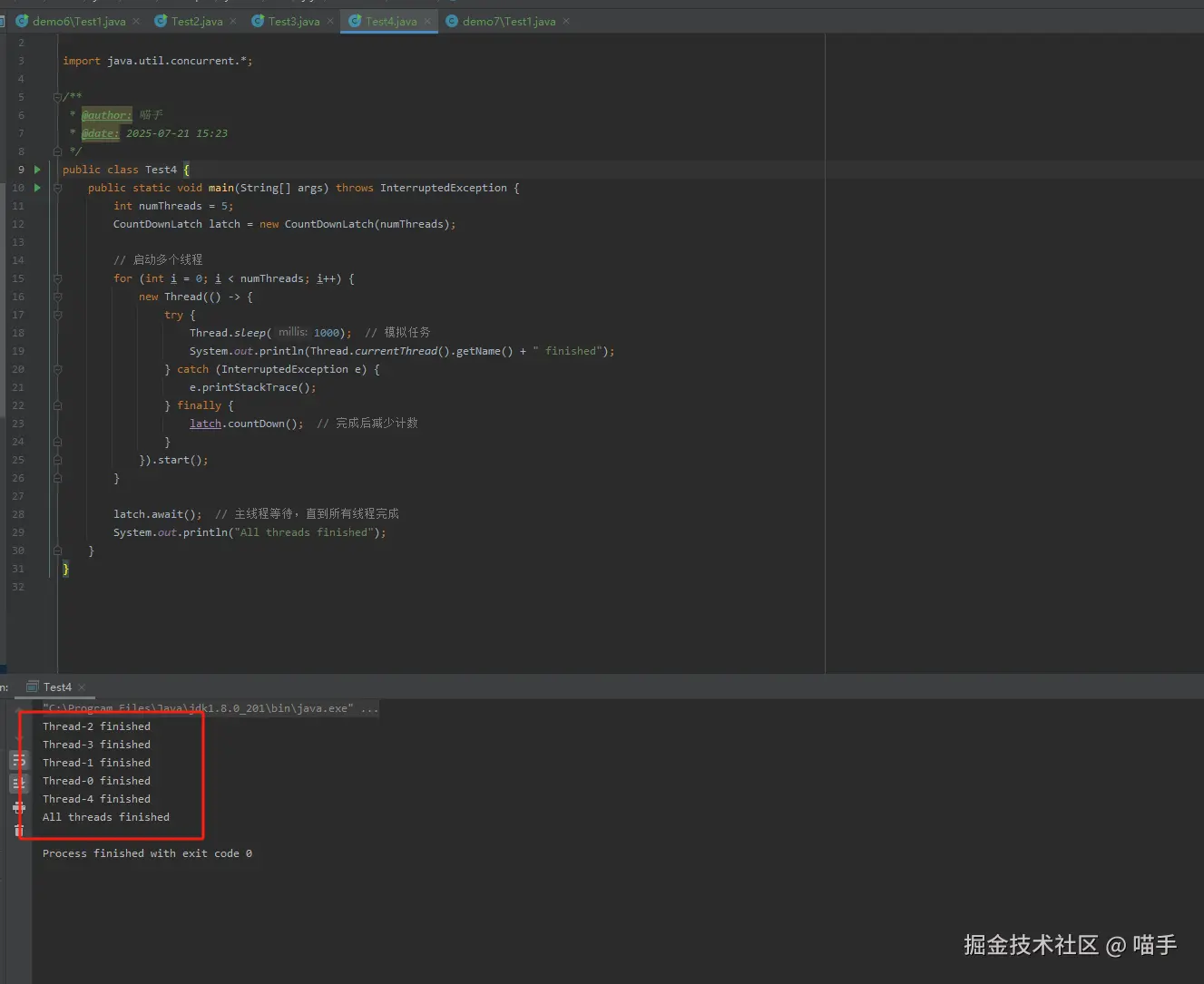Collapse comment end marker at line 8
Viewport: 1204px width, 984px height.
pos(57,151)
